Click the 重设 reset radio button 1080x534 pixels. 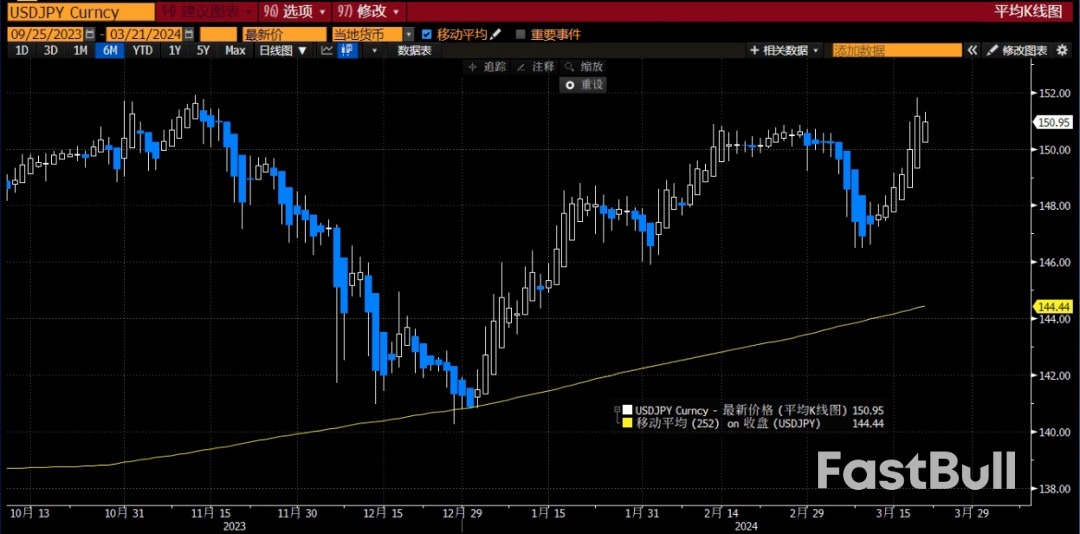click(x=569, y=85)
